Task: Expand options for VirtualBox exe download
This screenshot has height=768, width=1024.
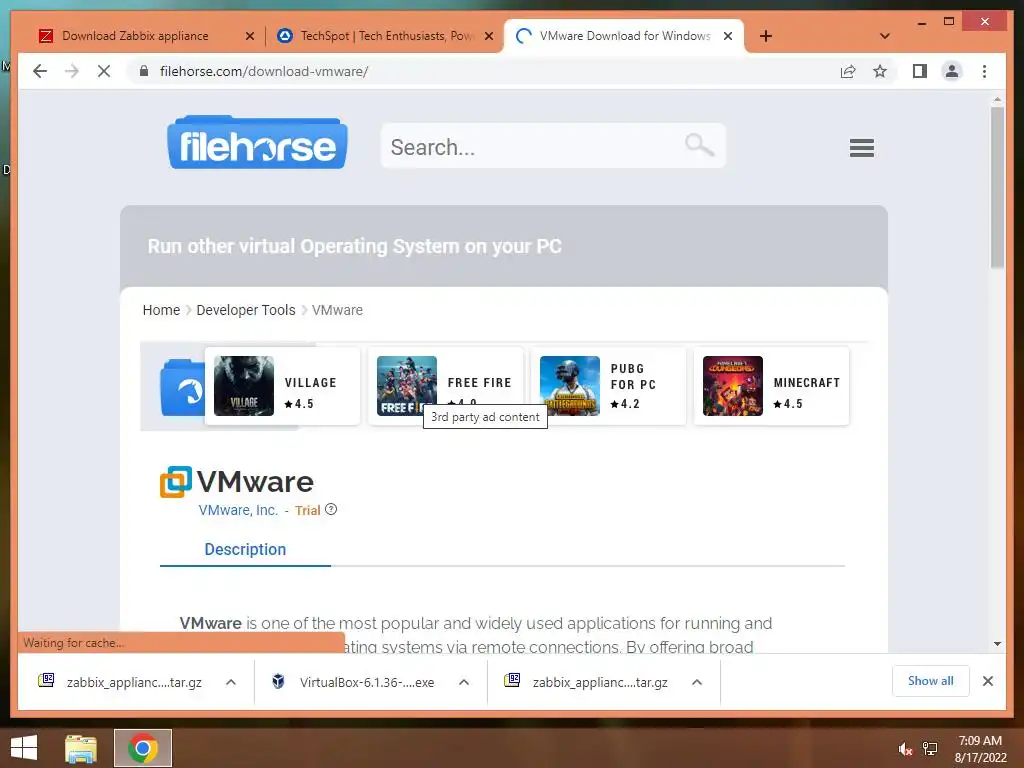Action: coord(464,682)
